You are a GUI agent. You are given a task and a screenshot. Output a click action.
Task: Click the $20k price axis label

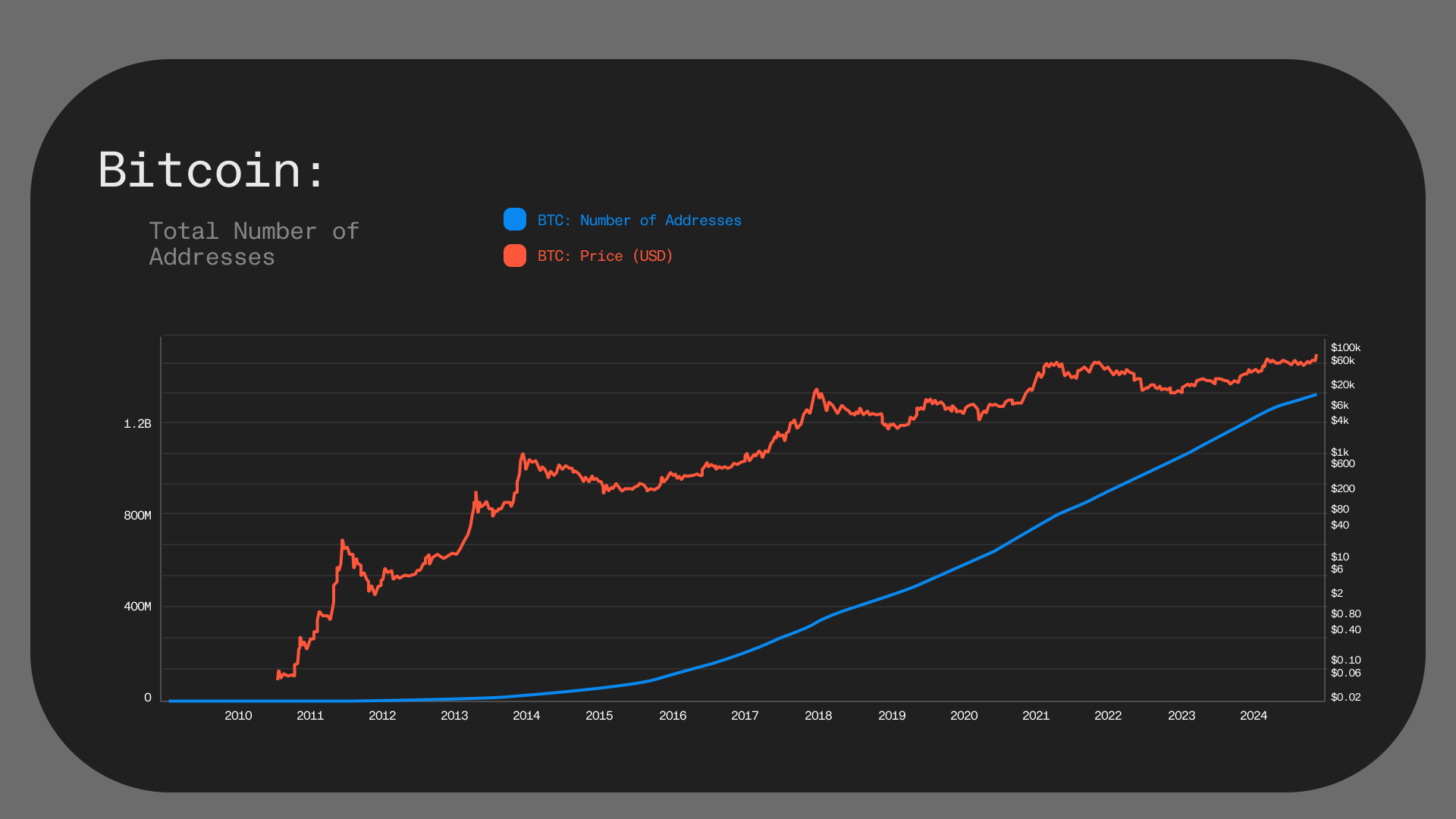point(1342,385)
